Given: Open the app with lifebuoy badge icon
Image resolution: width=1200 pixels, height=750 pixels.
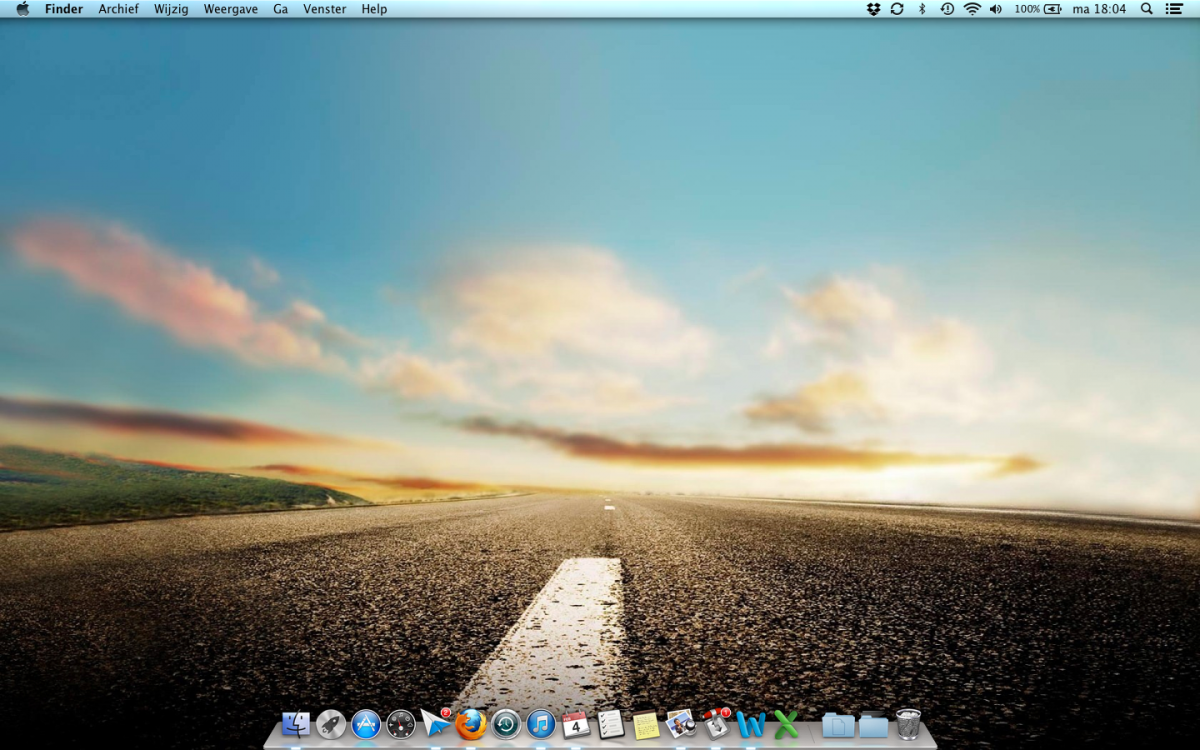Looking at the screenshot, I should tap(716, 722).
